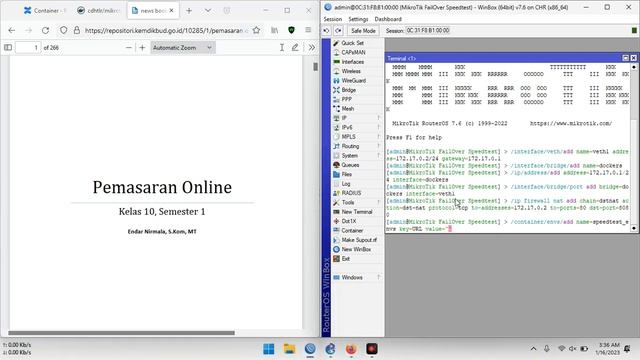Zoom in the PDF document

pos(142,48)
